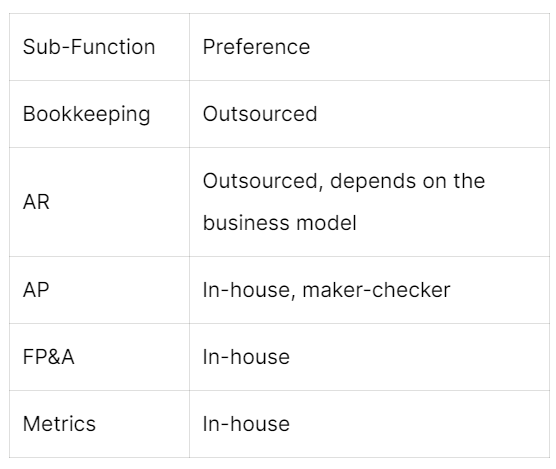The height and width of the screenshot is (469, 556).
Task: Click 'Outsourced, depends on the' text line
Action: (344, 181)
